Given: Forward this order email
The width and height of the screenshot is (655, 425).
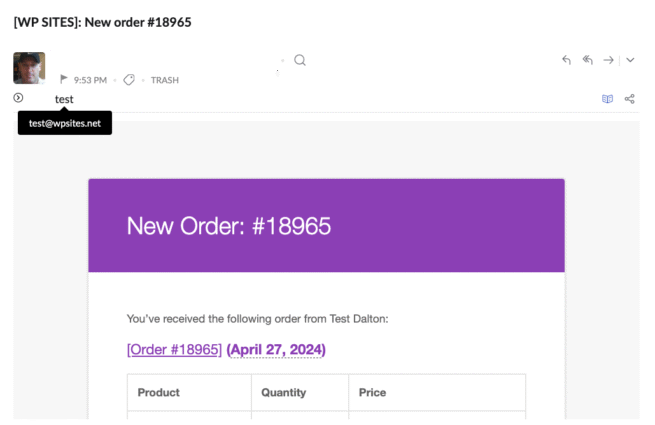Looking at the screenshot, I should 609,60.
